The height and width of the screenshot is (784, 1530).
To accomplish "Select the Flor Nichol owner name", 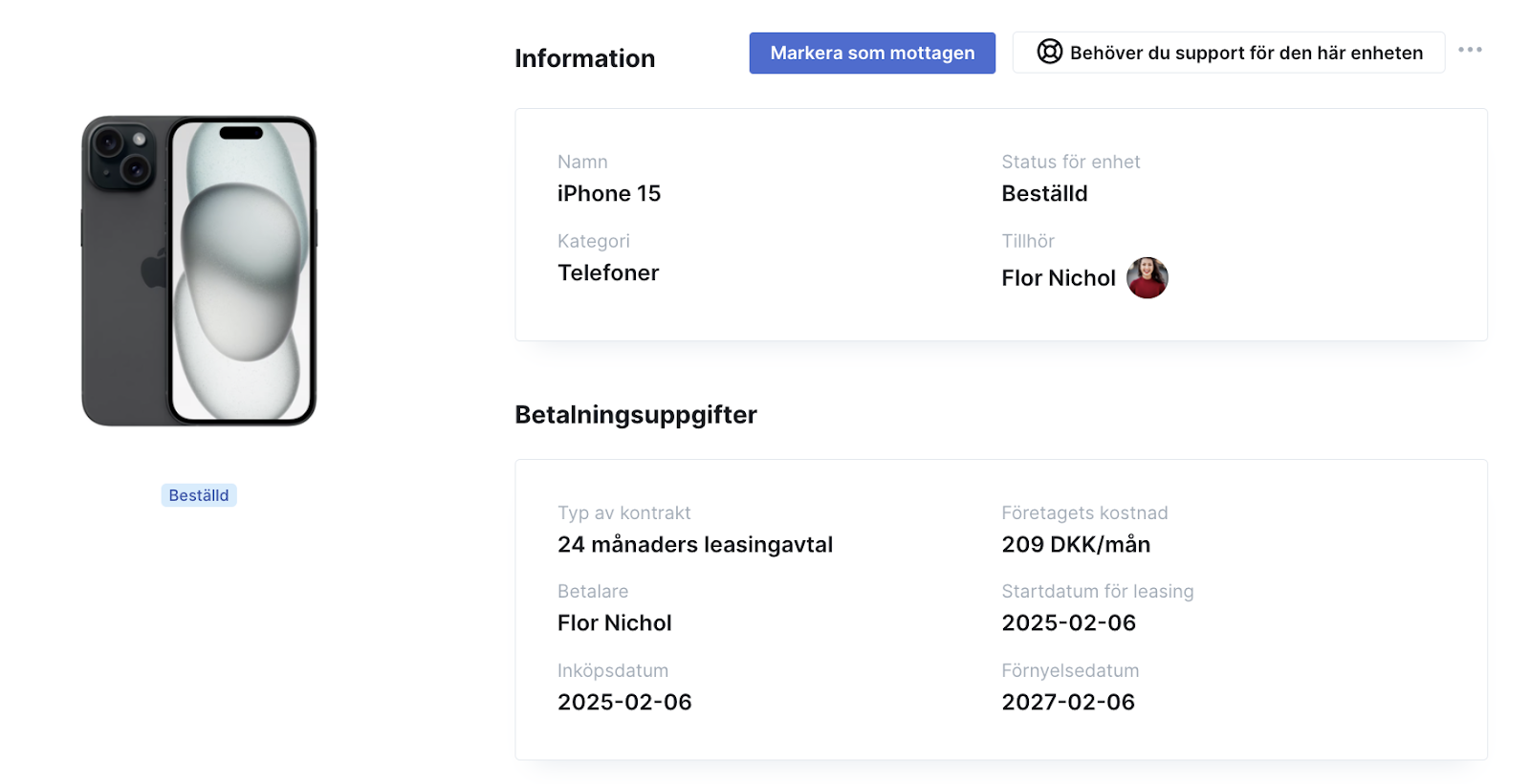I will 1059,278.
